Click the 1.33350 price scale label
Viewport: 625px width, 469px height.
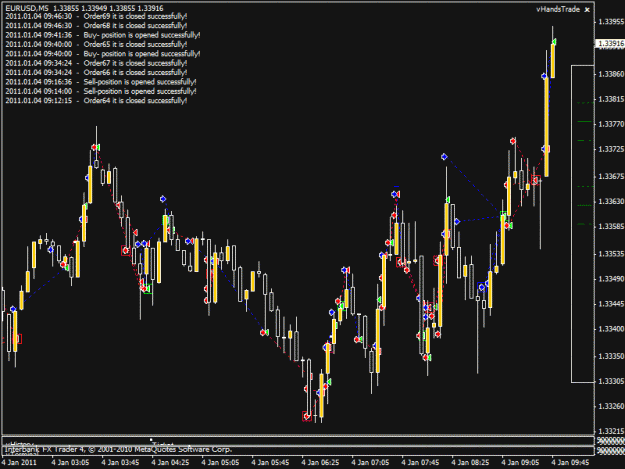pos(611,356)
